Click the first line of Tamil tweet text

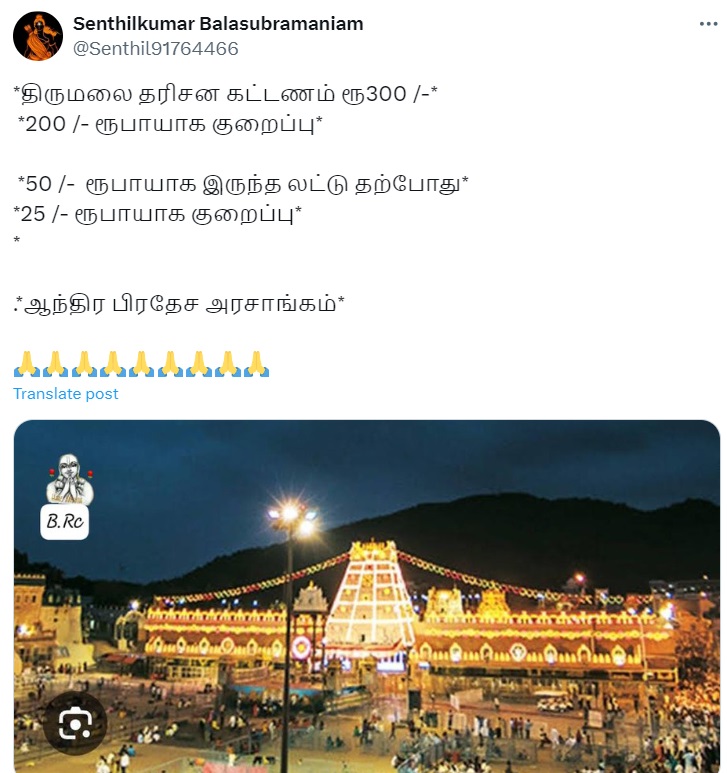pos(225,94)
